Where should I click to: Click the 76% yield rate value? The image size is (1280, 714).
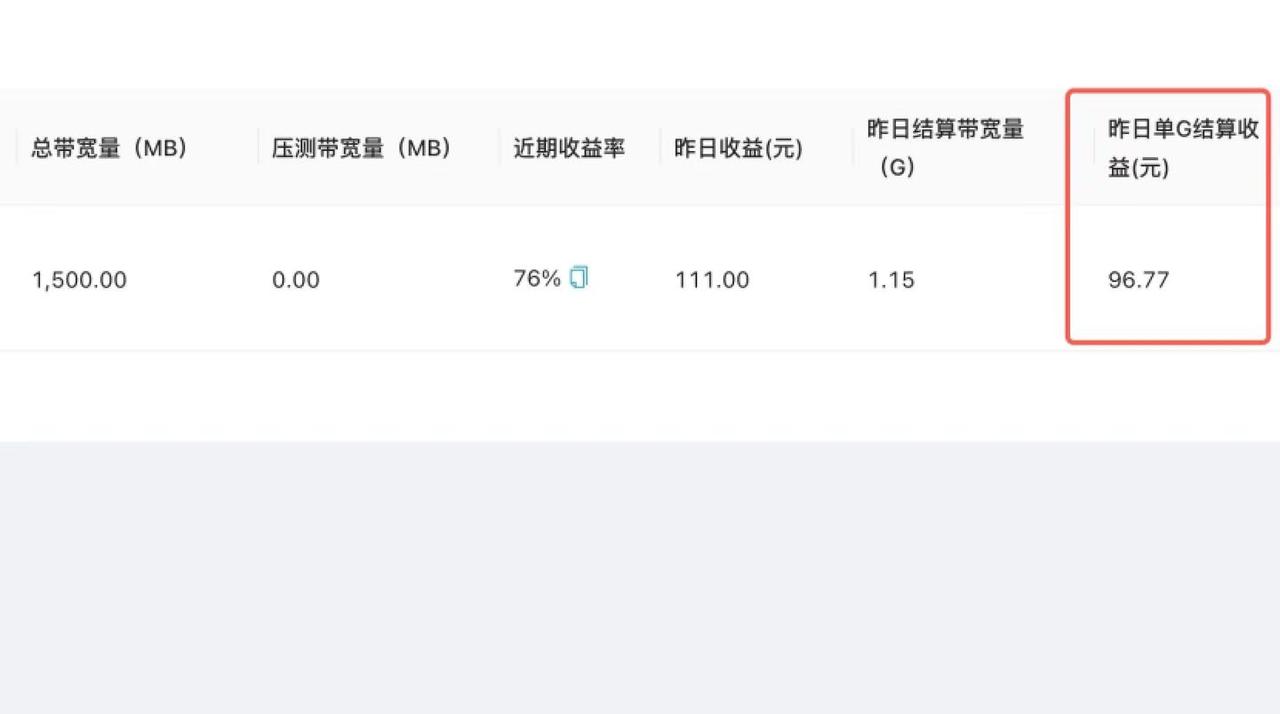(537, 279)
